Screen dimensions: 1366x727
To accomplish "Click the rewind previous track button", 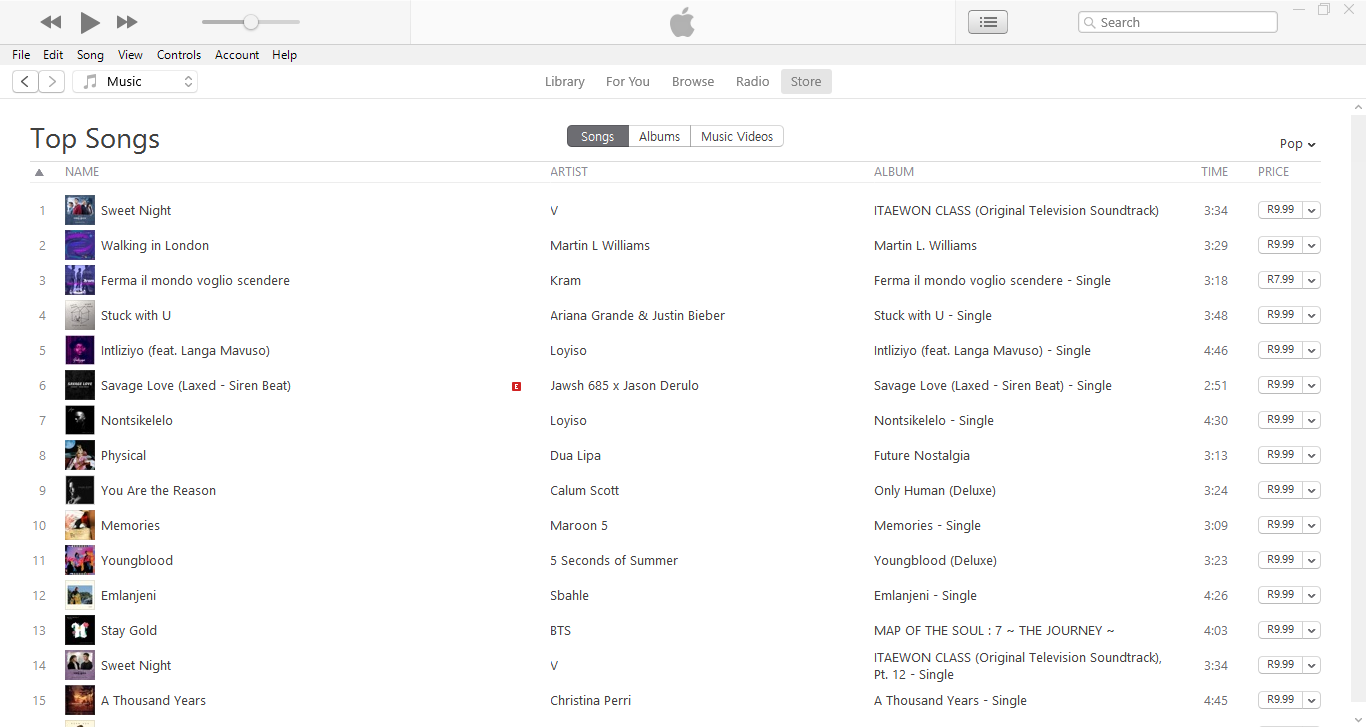I will point(51,22).
